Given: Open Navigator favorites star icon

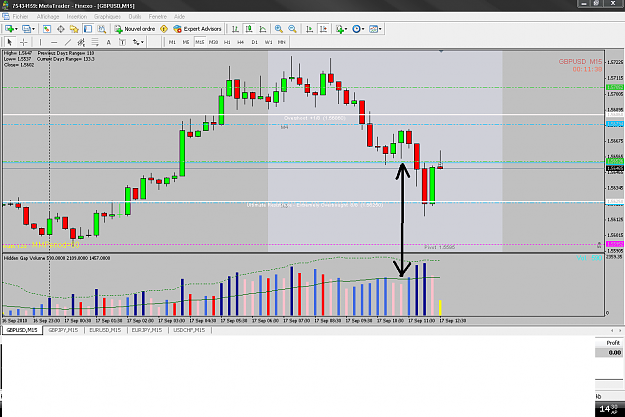Looking at the screenshot, I should pyautogui.click(x=74, y=29).
